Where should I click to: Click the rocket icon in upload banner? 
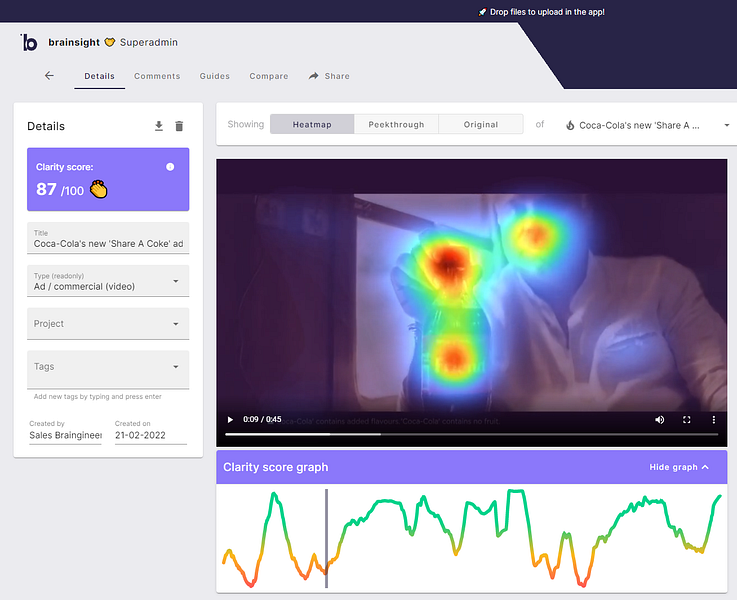[482, 12]
